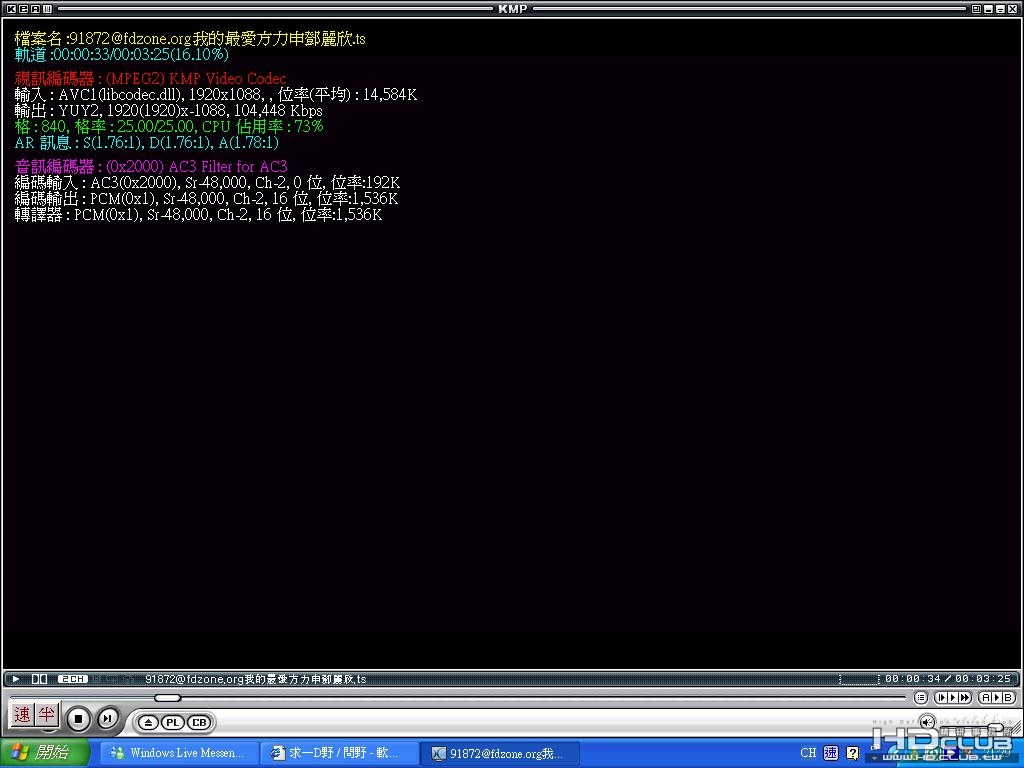Click the 輸入 AVC1(libcodec.dll) input line
The width and height of the screenshot is (1024, 768).
[216, 95]
